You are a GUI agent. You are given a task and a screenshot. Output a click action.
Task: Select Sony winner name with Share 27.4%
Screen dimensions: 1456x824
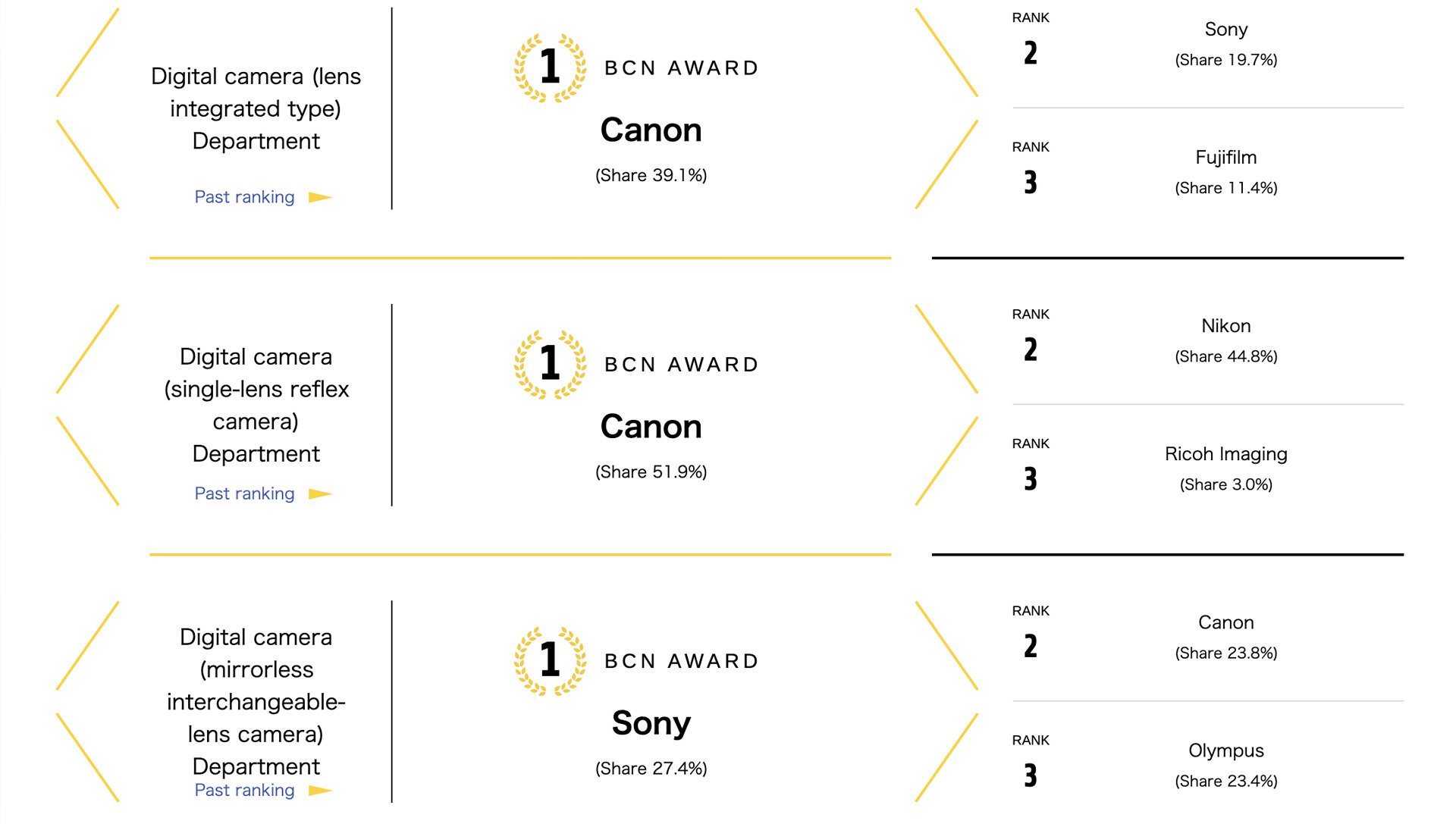pyautogui.click(x=651, y=722)
